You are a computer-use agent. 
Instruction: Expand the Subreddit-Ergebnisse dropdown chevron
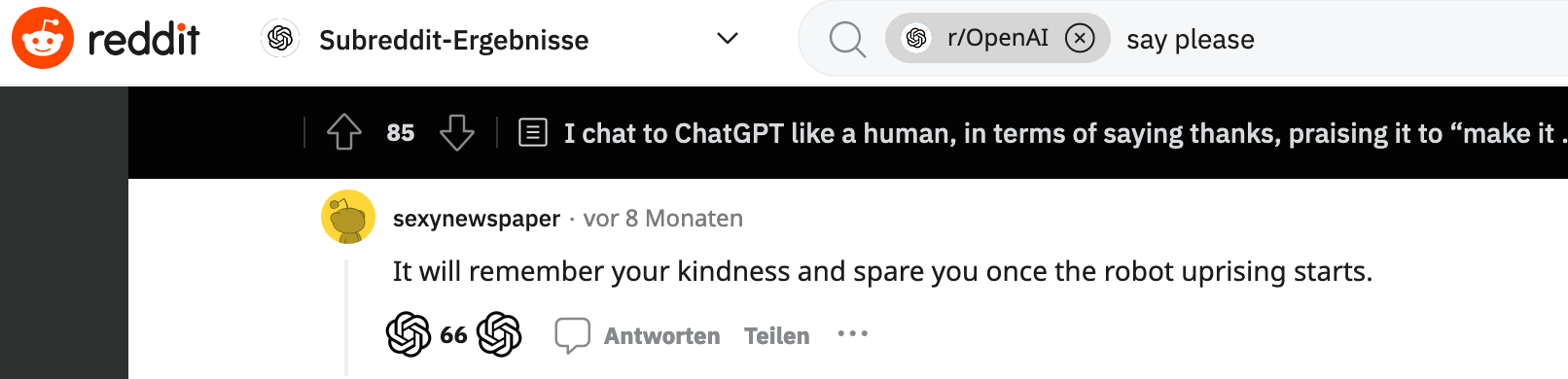pyautogui.click(x=727, y=39)
